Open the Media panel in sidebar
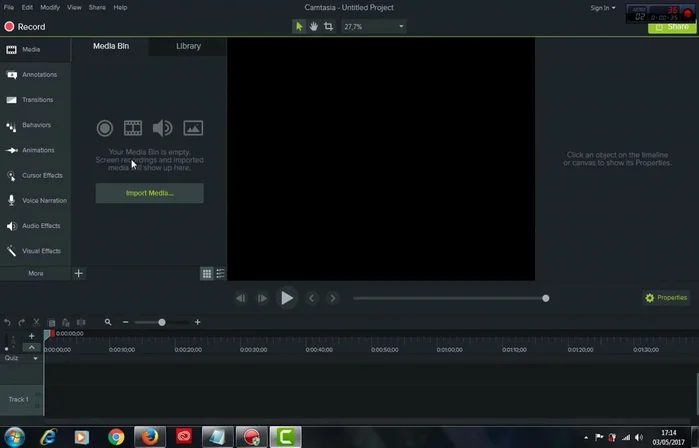The height and width of the screenshot is (448, 699). coord(35,49)
